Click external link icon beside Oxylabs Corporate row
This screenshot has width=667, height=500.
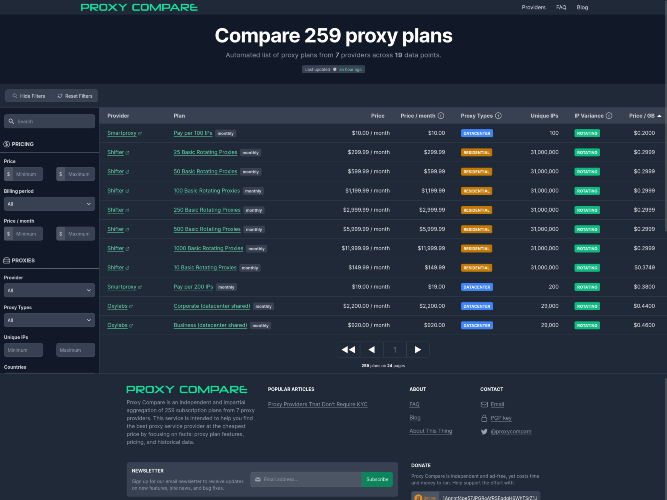(131, 306)
